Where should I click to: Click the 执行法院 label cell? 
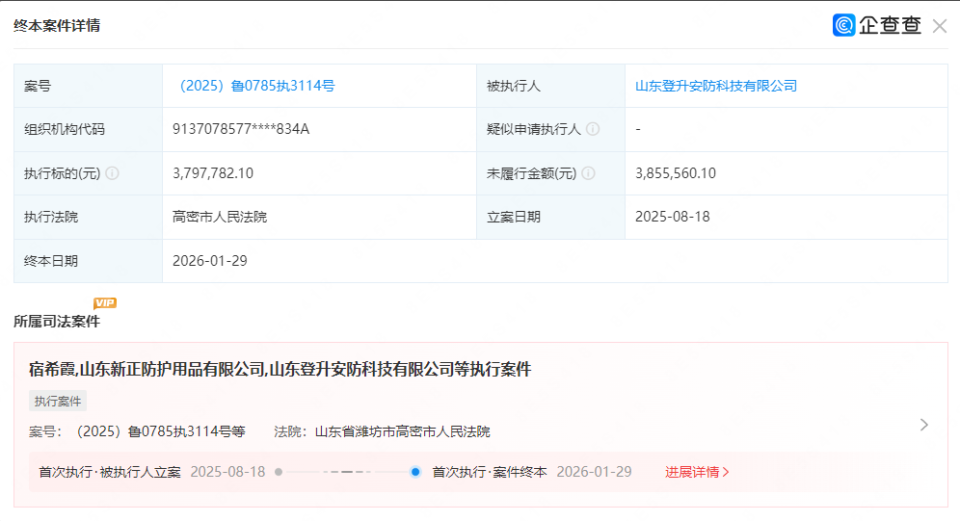pos(88,217)
